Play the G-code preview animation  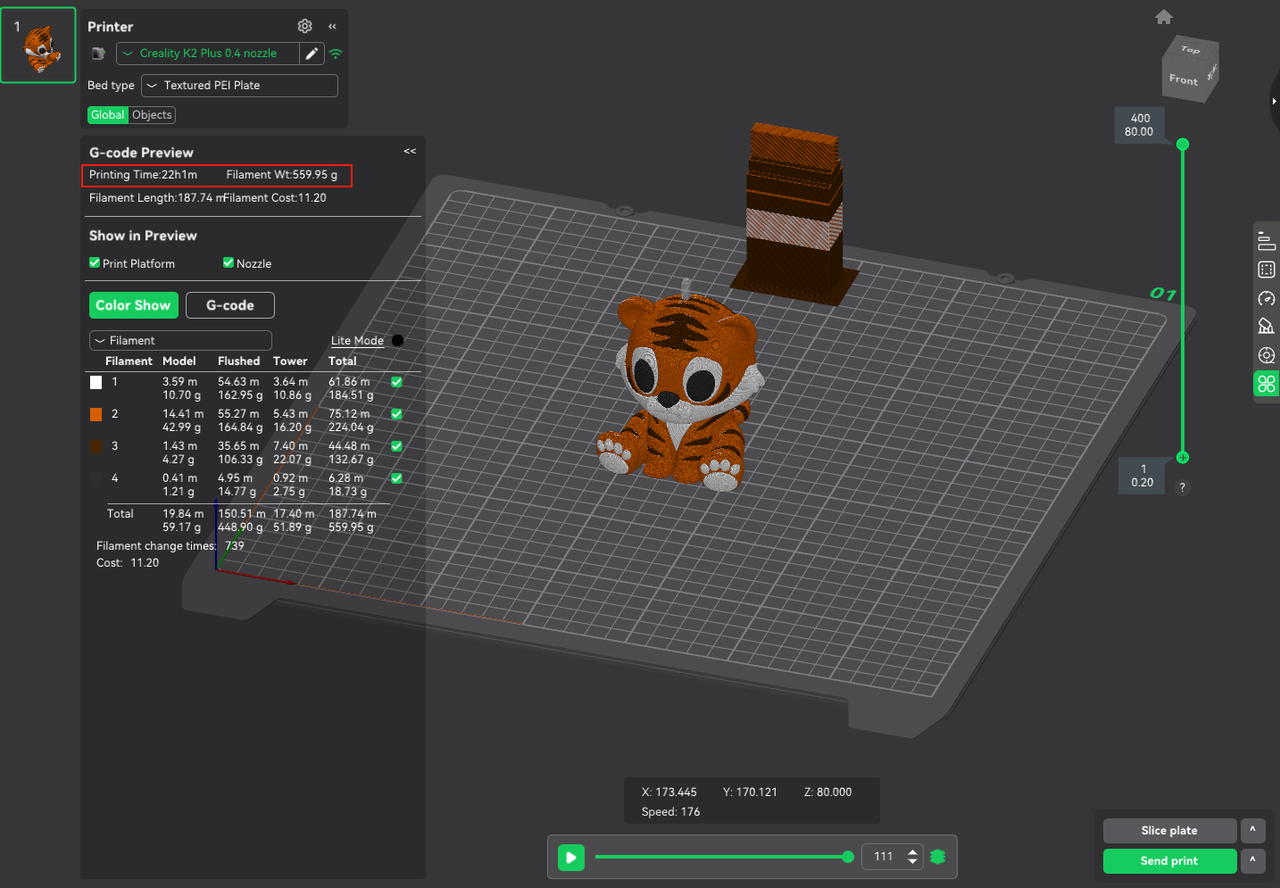(571, 857)
